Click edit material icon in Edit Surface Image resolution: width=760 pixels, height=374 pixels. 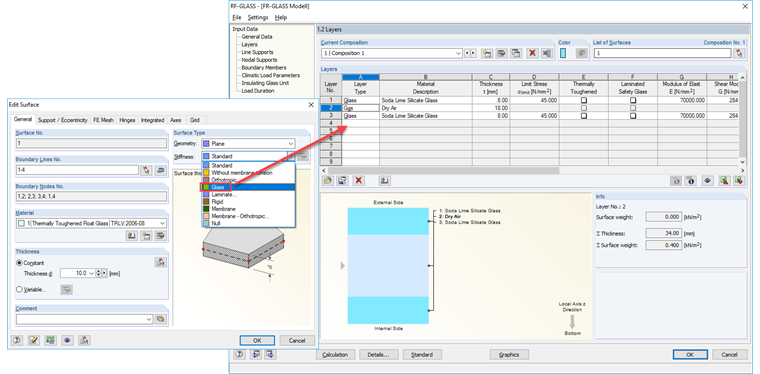click(161, 236)
